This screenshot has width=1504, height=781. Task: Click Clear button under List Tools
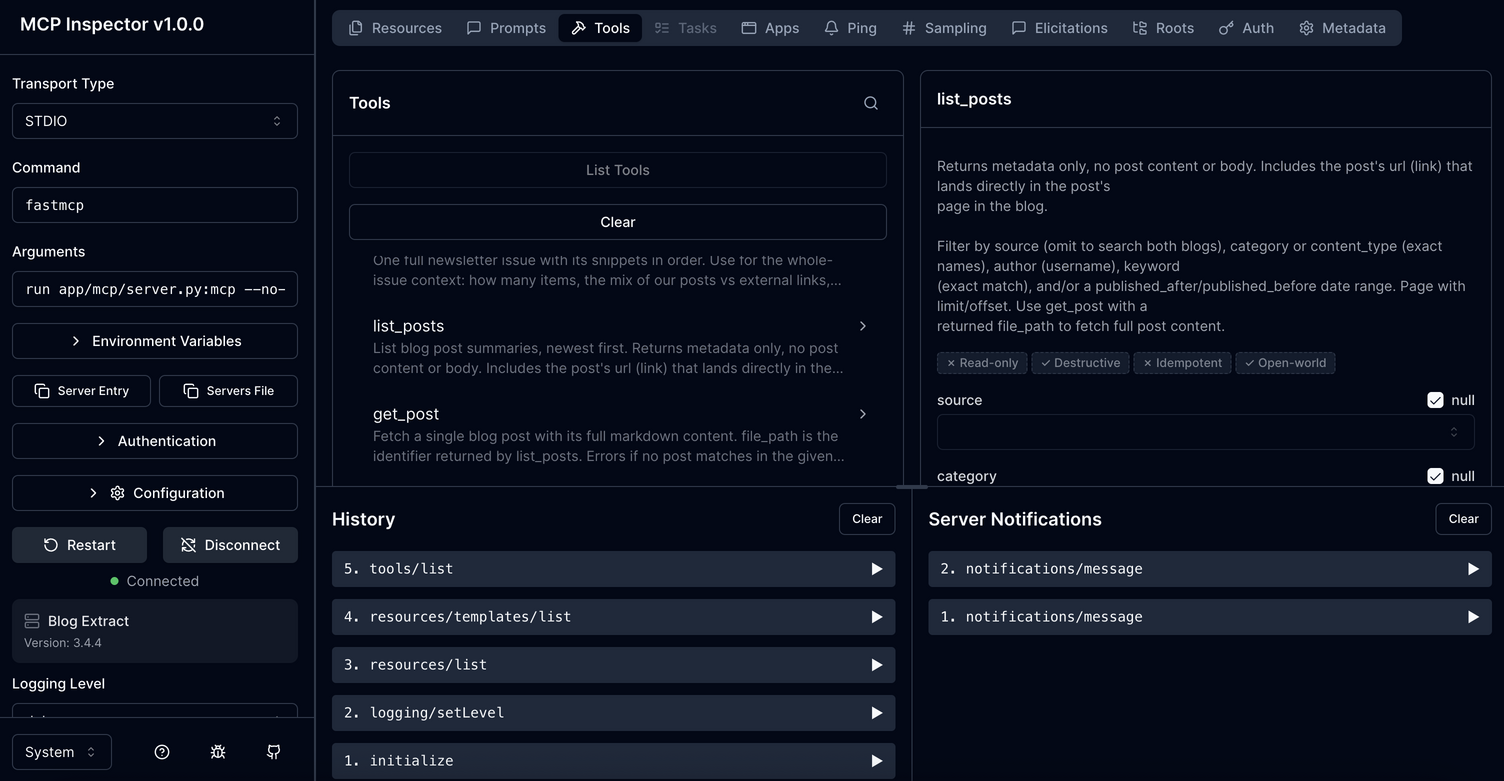coord(618,222)
